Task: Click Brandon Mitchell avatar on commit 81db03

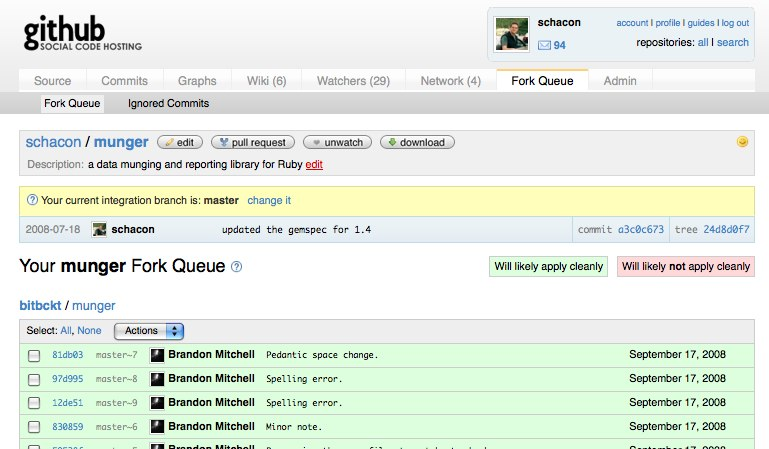Action: [x=157, y=355]
